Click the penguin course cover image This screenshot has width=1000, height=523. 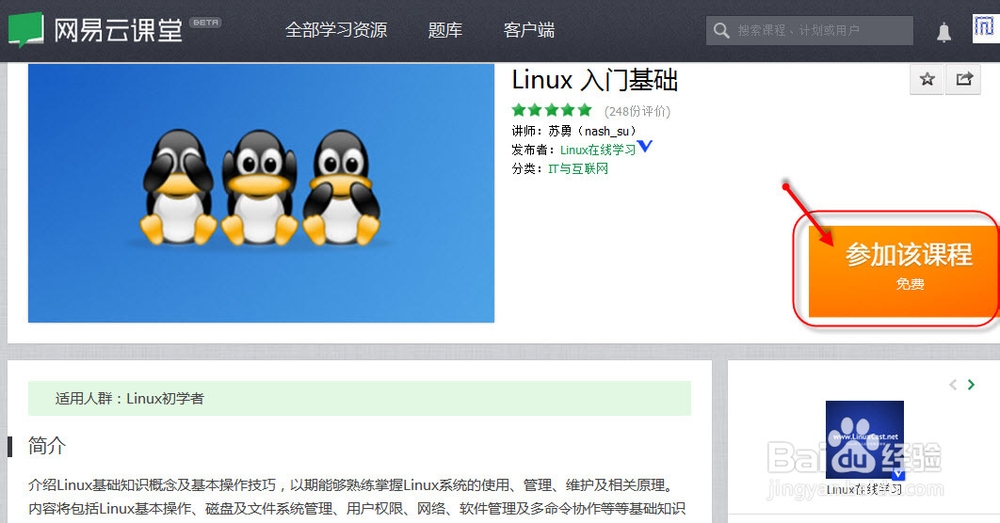coord(261,193)
